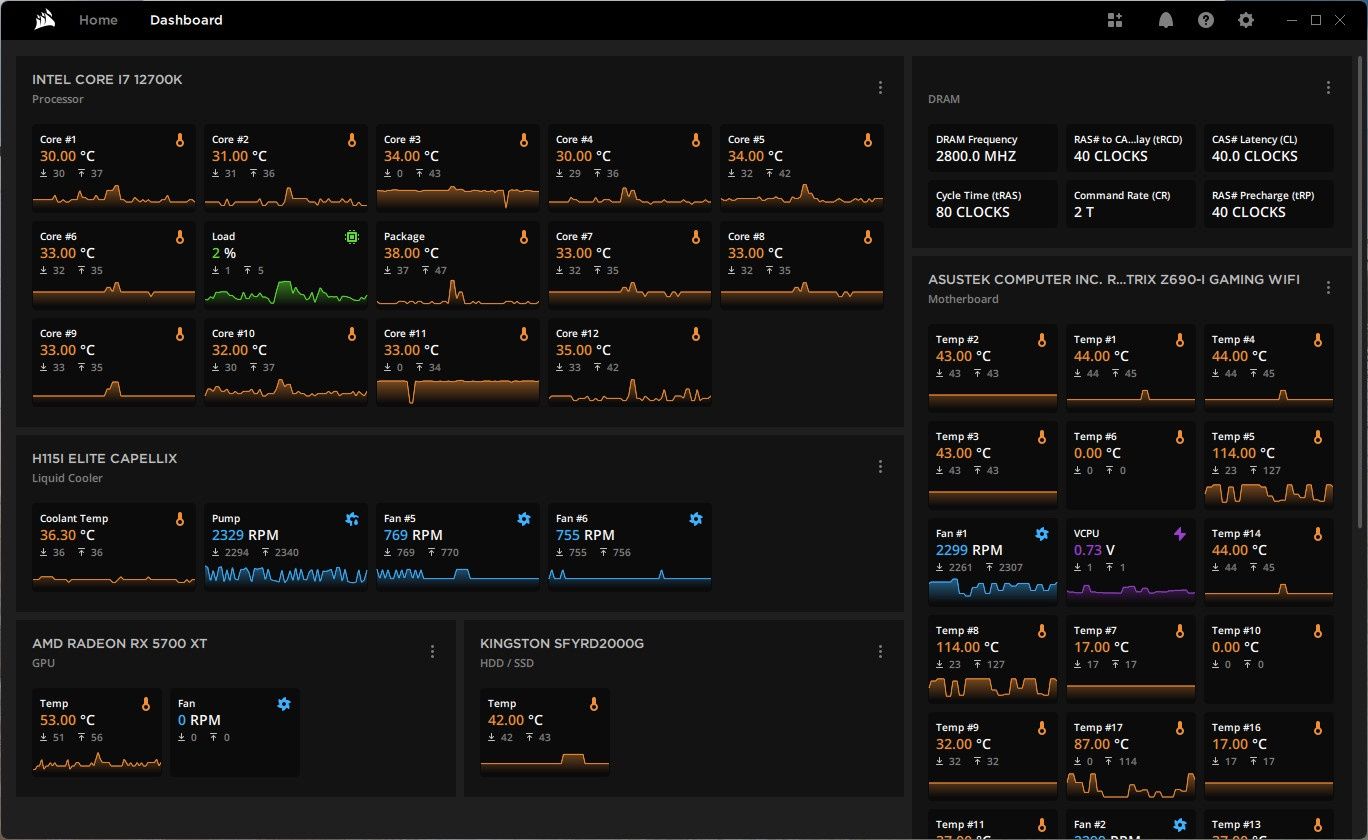Click the purple lightning icon on VCPU
The width and height of the screenshot is (1368, 840).
[1180, 535]
